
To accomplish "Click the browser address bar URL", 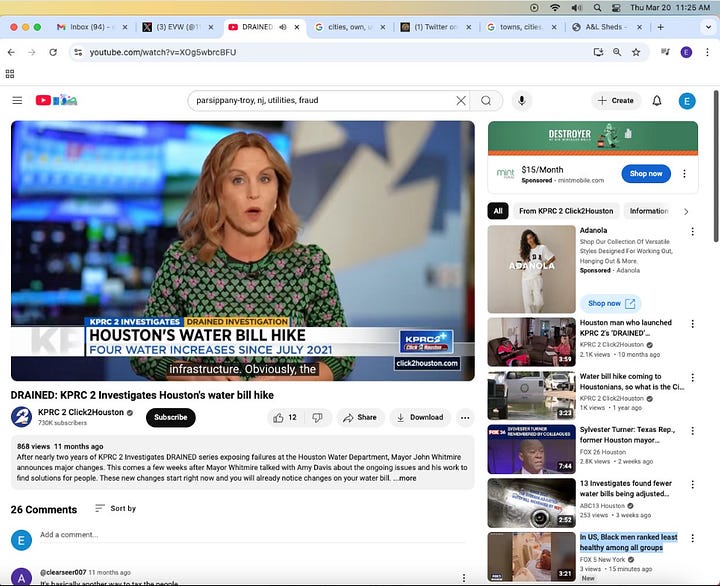I will point(163,52).
